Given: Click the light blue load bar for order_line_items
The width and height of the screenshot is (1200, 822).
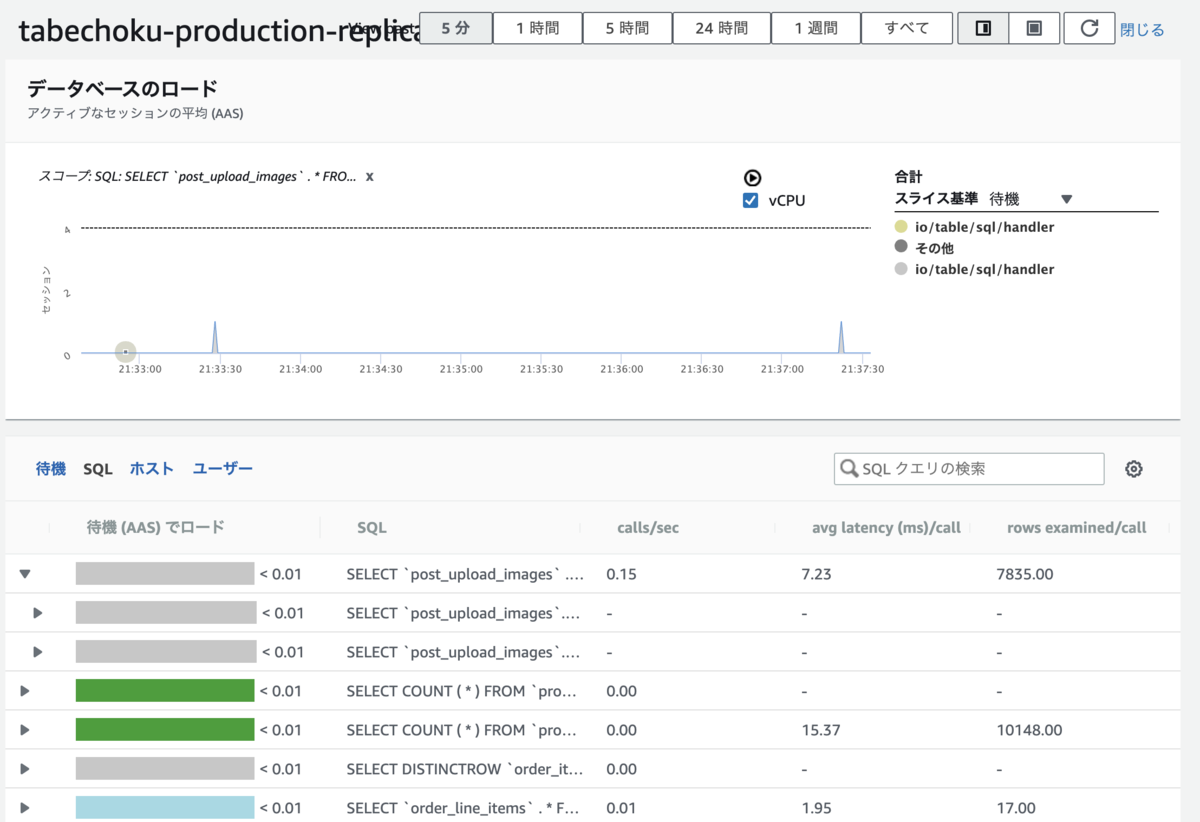Looking at the screenshot, I should point(165,808).
